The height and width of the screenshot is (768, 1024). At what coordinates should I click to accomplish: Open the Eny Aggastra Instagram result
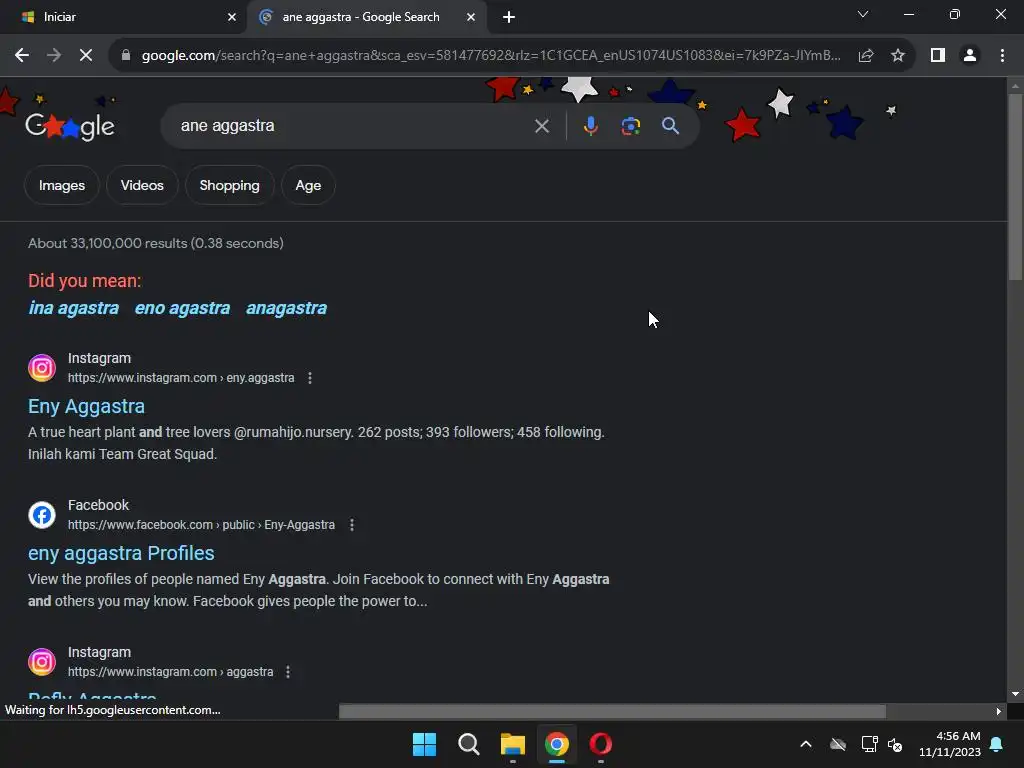[x=86, y=406]
